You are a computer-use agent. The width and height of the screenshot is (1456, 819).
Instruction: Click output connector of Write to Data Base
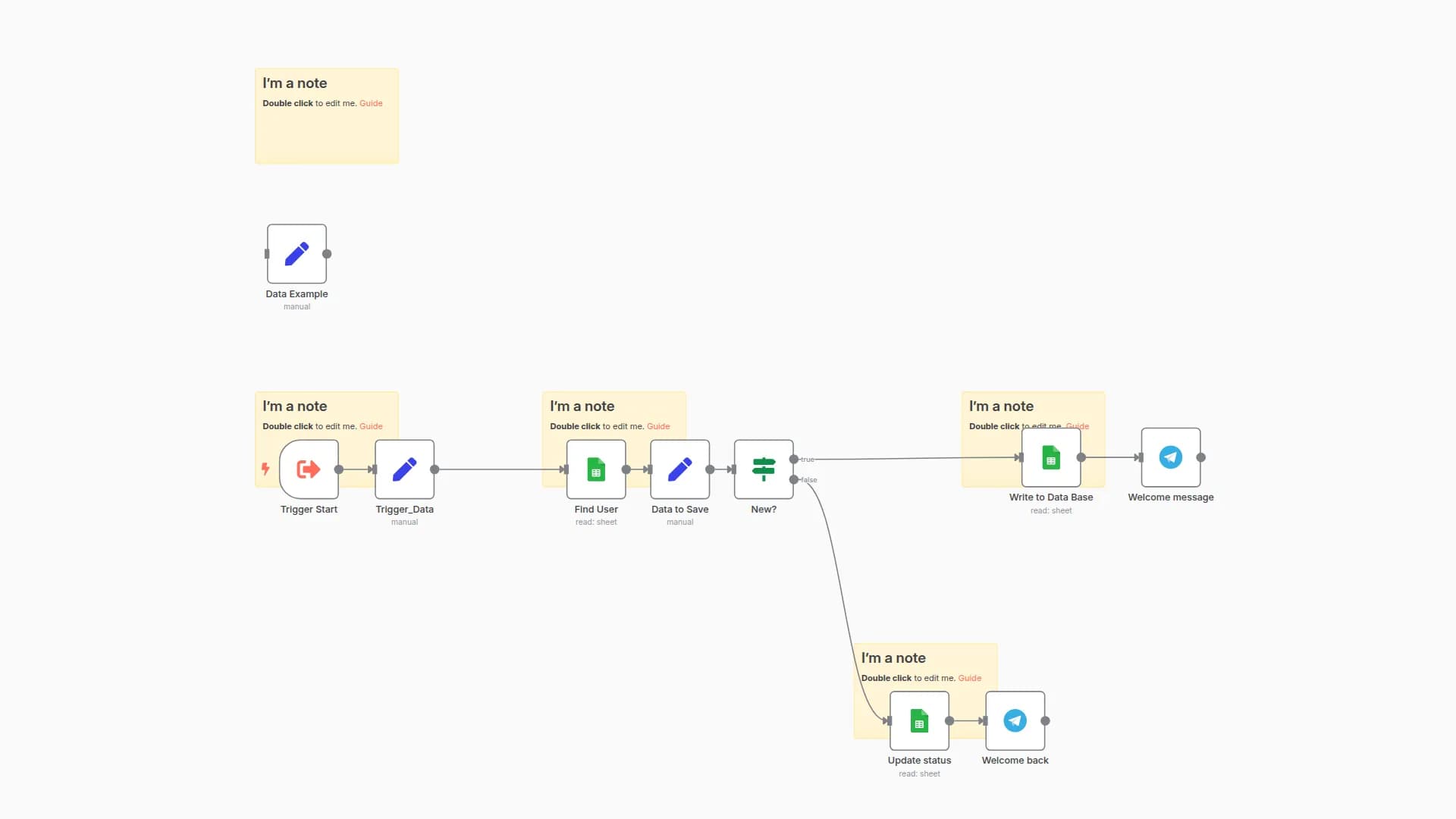[x=1081, y=457]
